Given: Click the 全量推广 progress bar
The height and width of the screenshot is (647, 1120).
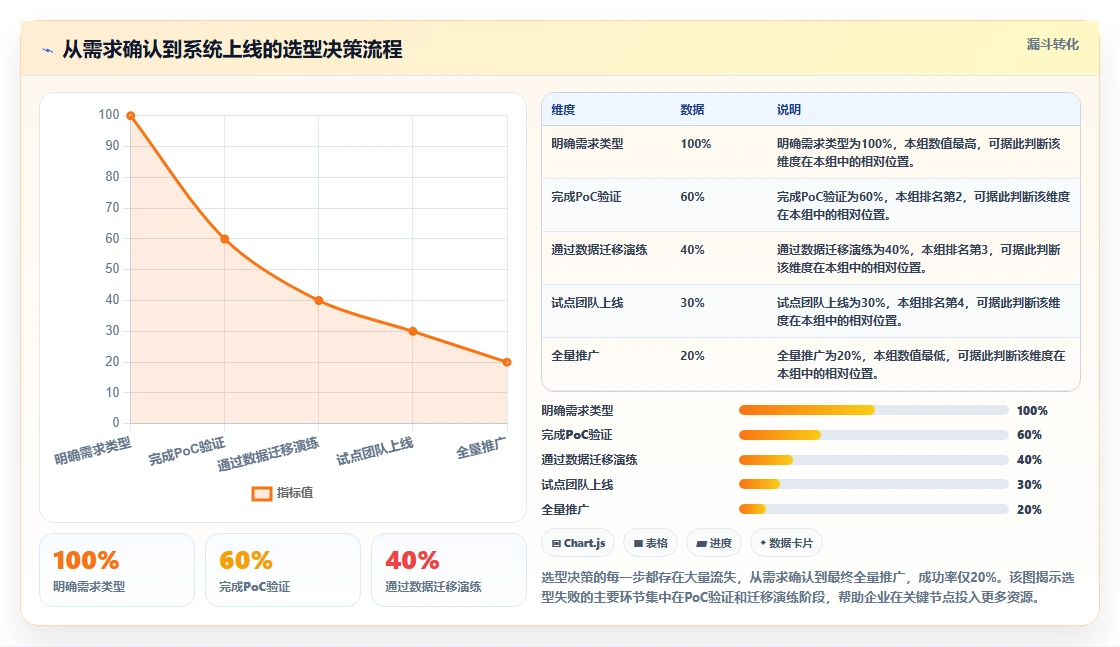Looking at the screenshot, I should pos(874,509).
